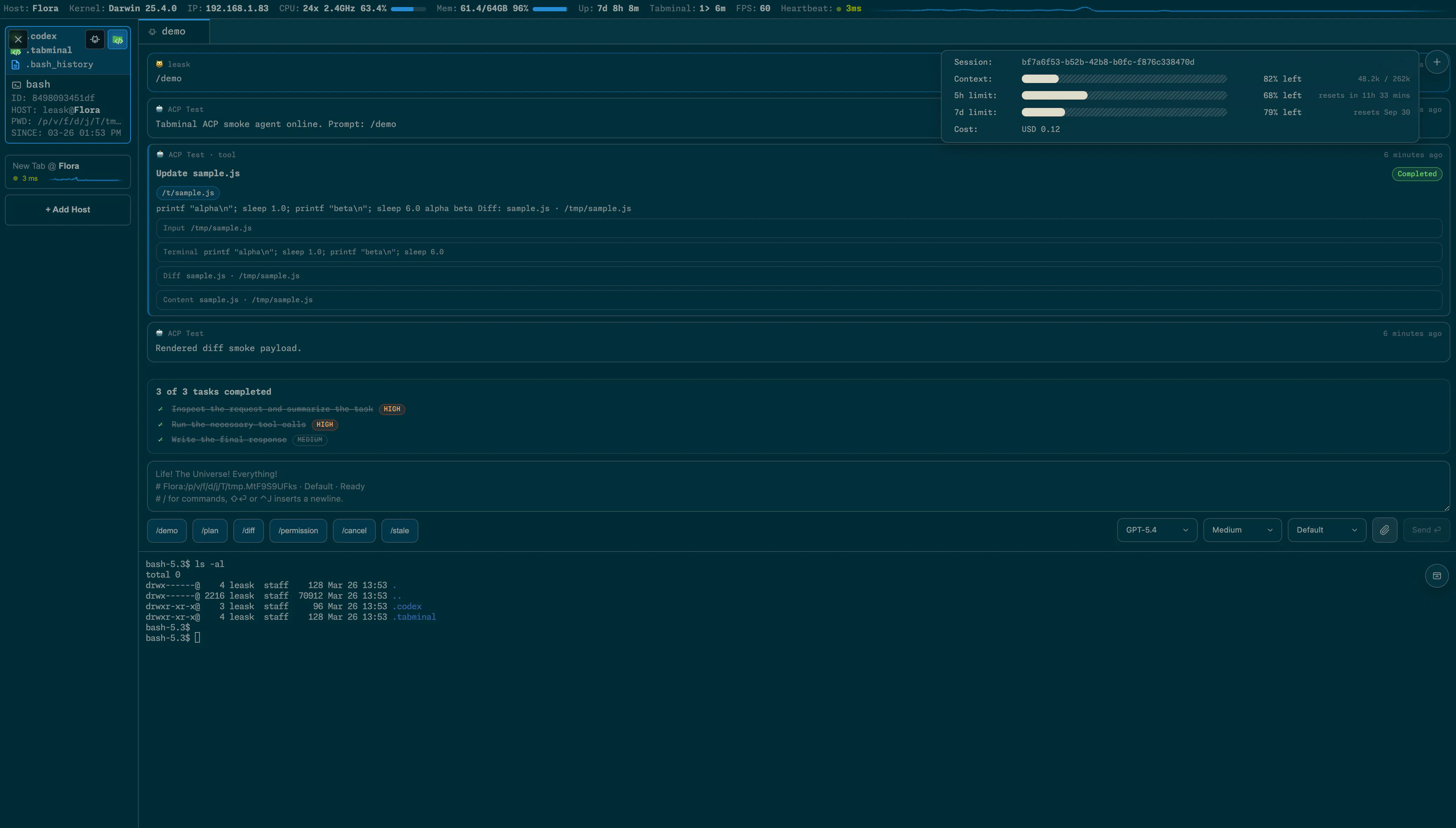Click the MEDIUM priority badge
The image size is (1456, 828).
tap(310, 440)
